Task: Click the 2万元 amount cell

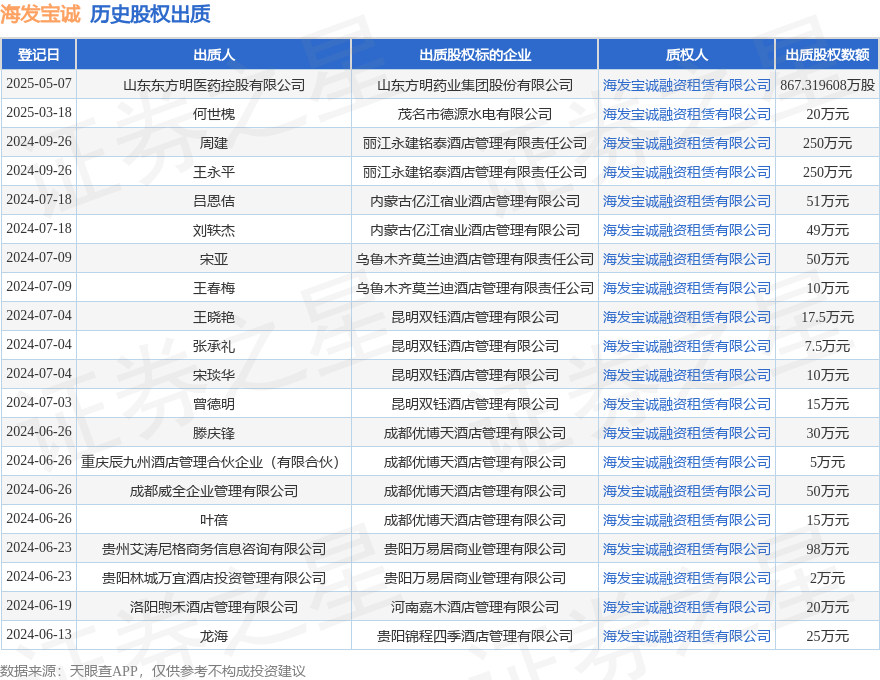Action: tap(827, 578)
